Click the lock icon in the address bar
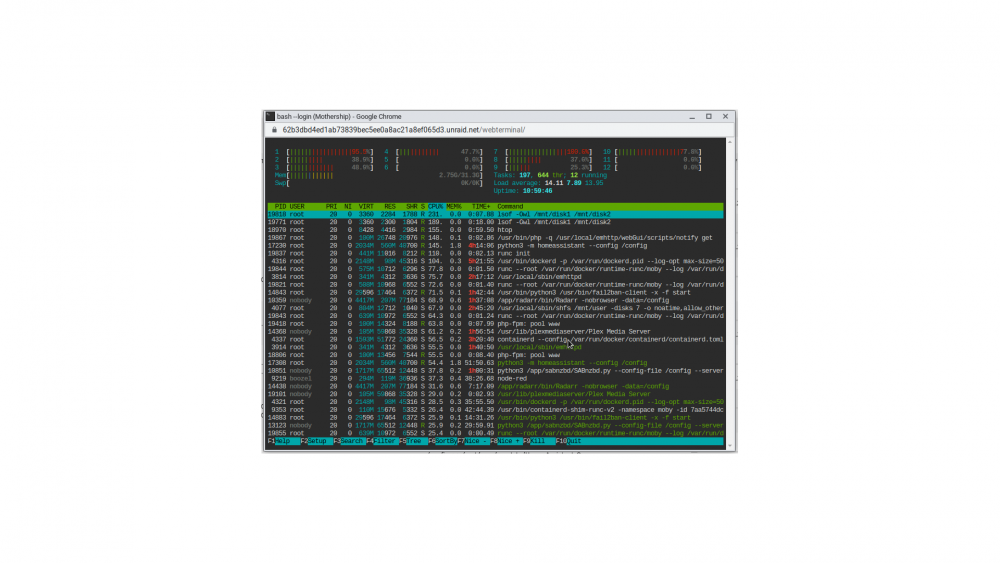Viewport: 1000px width, 563px height. (274, 129)
